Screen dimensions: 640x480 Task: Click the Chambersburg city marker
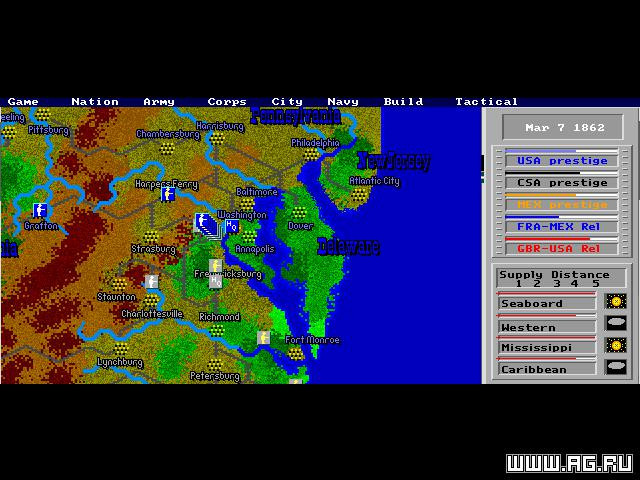(167, 148)
